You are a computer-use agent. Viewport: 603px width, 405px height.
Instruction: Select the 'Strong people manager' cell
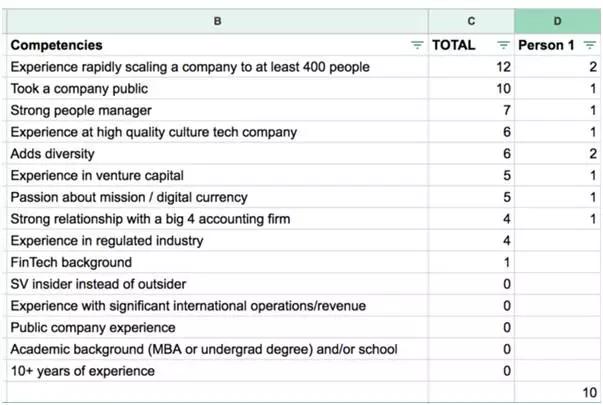coord(74,110)
